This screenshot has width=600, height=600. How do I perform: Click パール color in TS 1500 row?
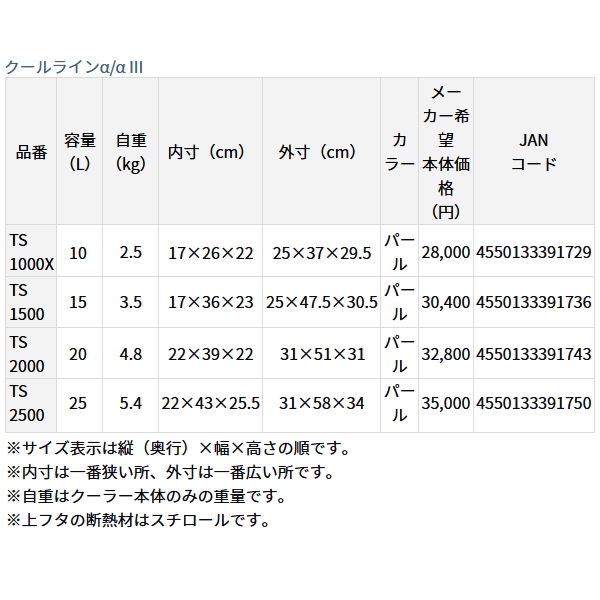399,302
